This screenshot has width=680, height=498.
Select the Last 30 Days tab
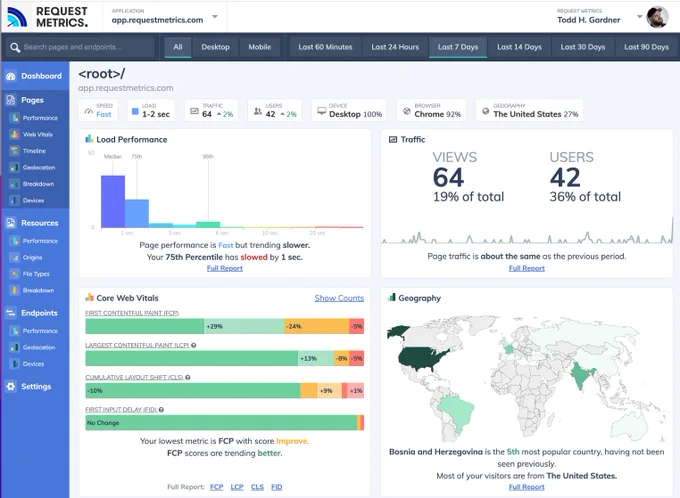pos(582,47)
